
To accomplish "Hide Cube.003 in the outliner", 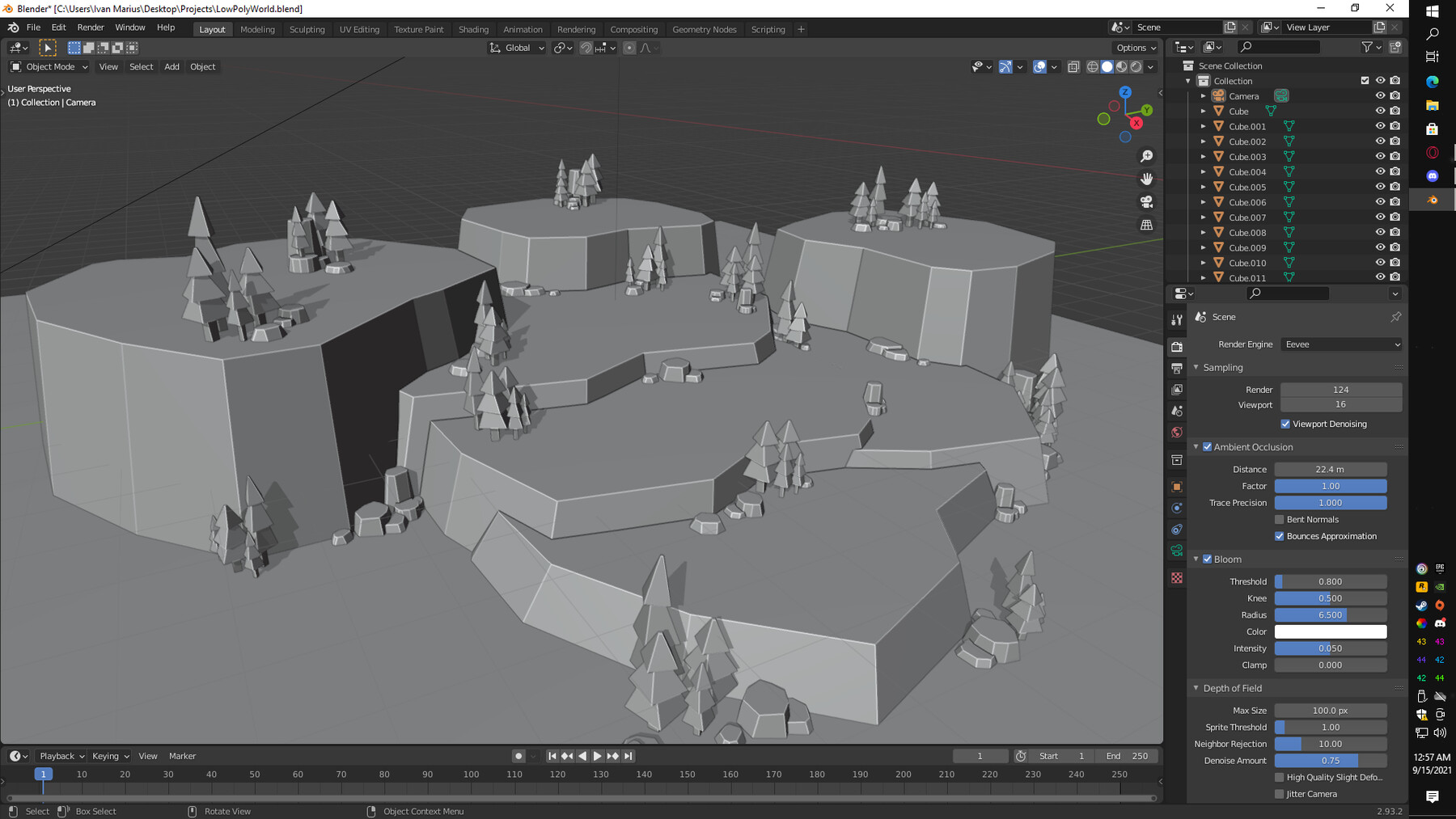I will 1381,156.
